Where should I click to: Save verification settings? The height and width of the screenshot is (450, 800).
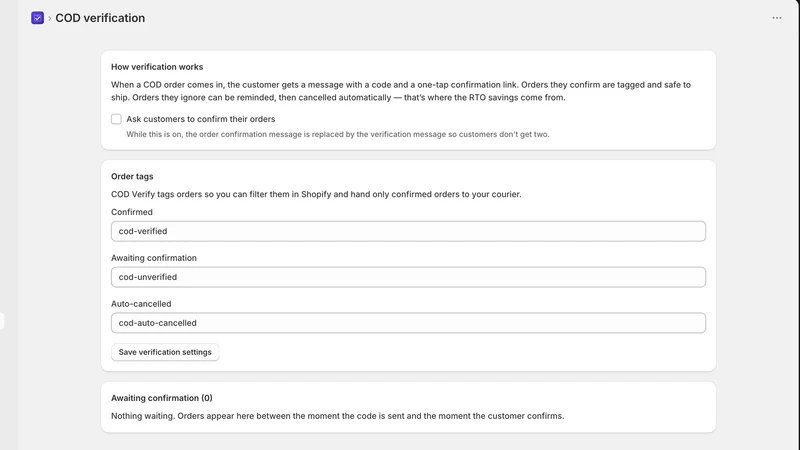click(x=165, y=352)
